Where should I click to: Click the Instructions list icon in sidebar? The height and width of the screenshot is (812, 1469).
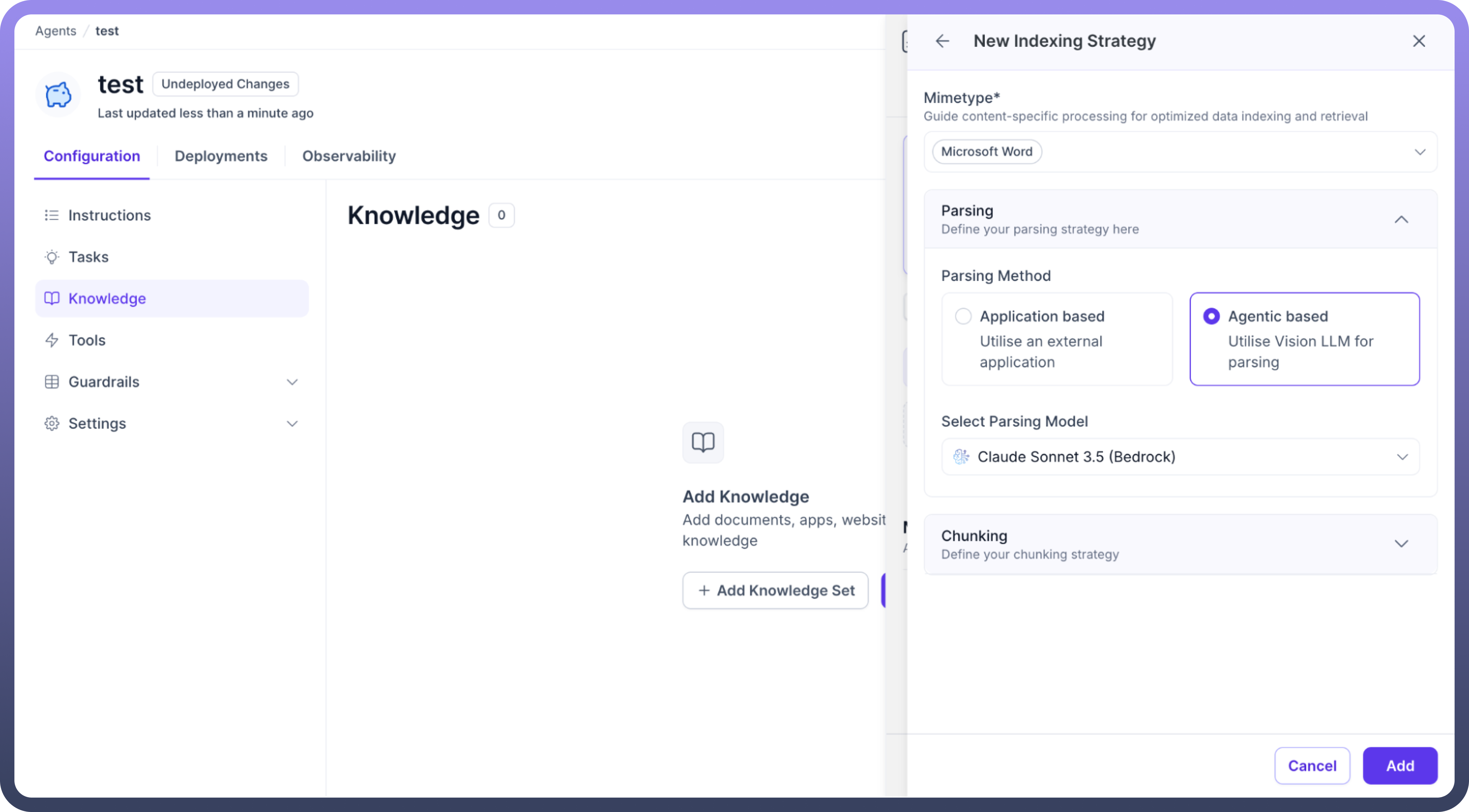(51, 215)
